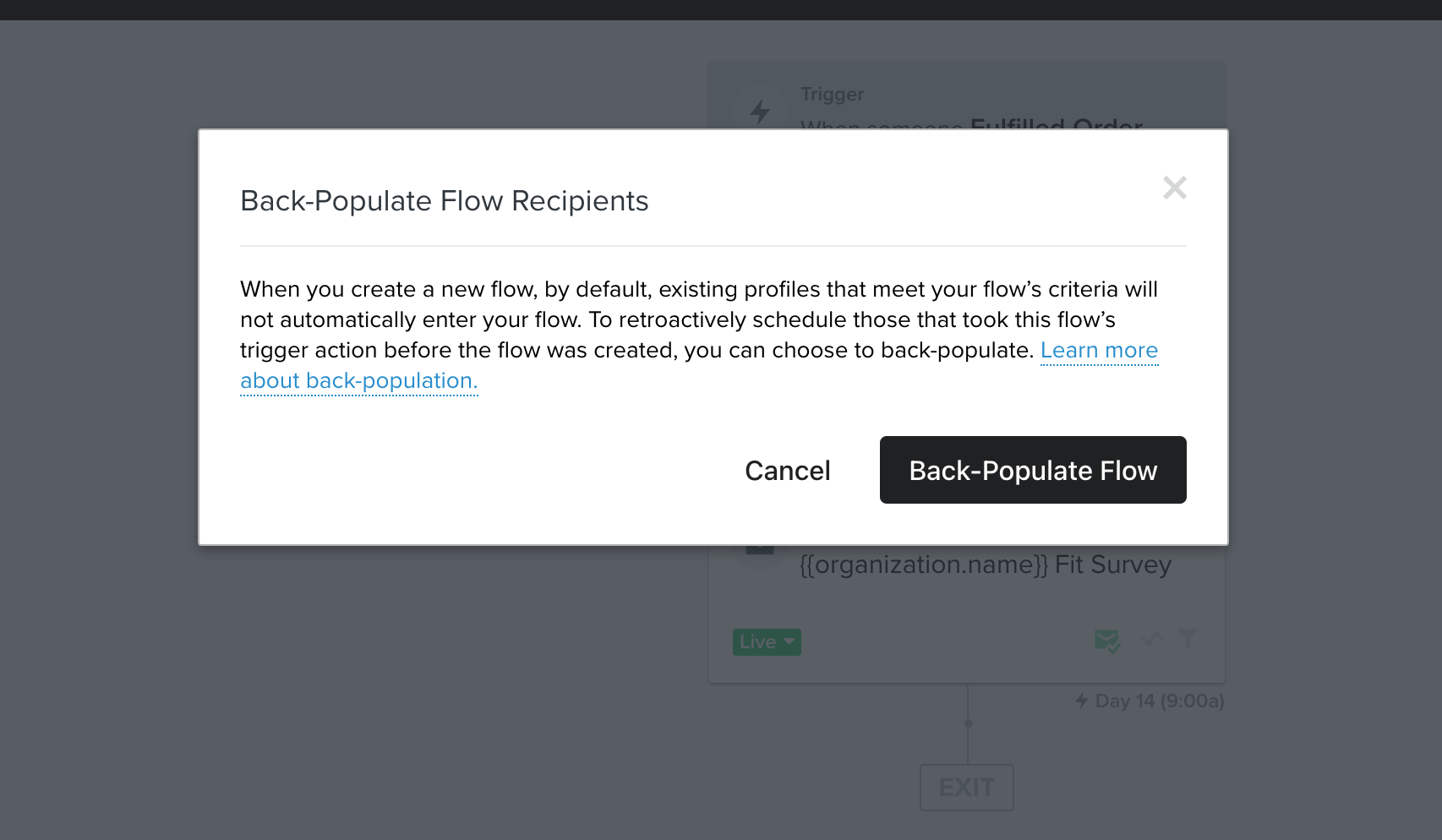Viewport: 1442px width, 840px height.
Task: Click the dialog's back-populate description paragraph
Action: pos(699,335)
